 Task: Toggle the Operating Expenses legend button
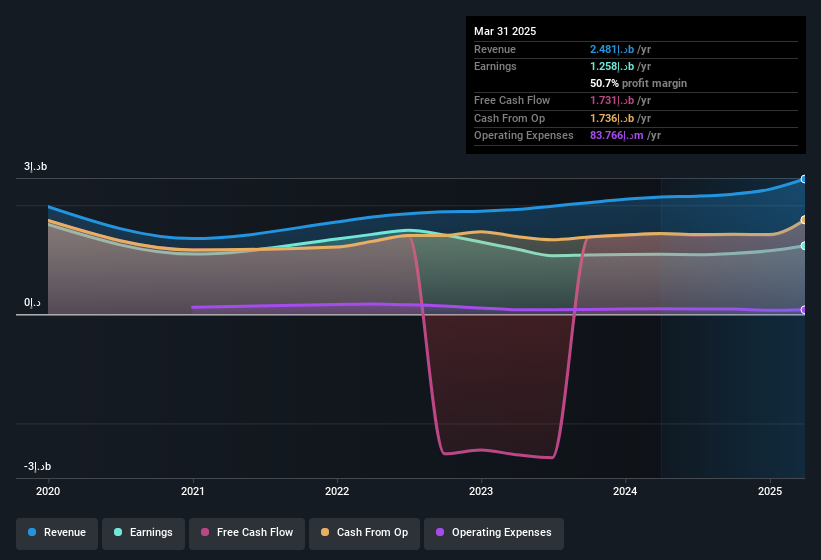point(493,533)
